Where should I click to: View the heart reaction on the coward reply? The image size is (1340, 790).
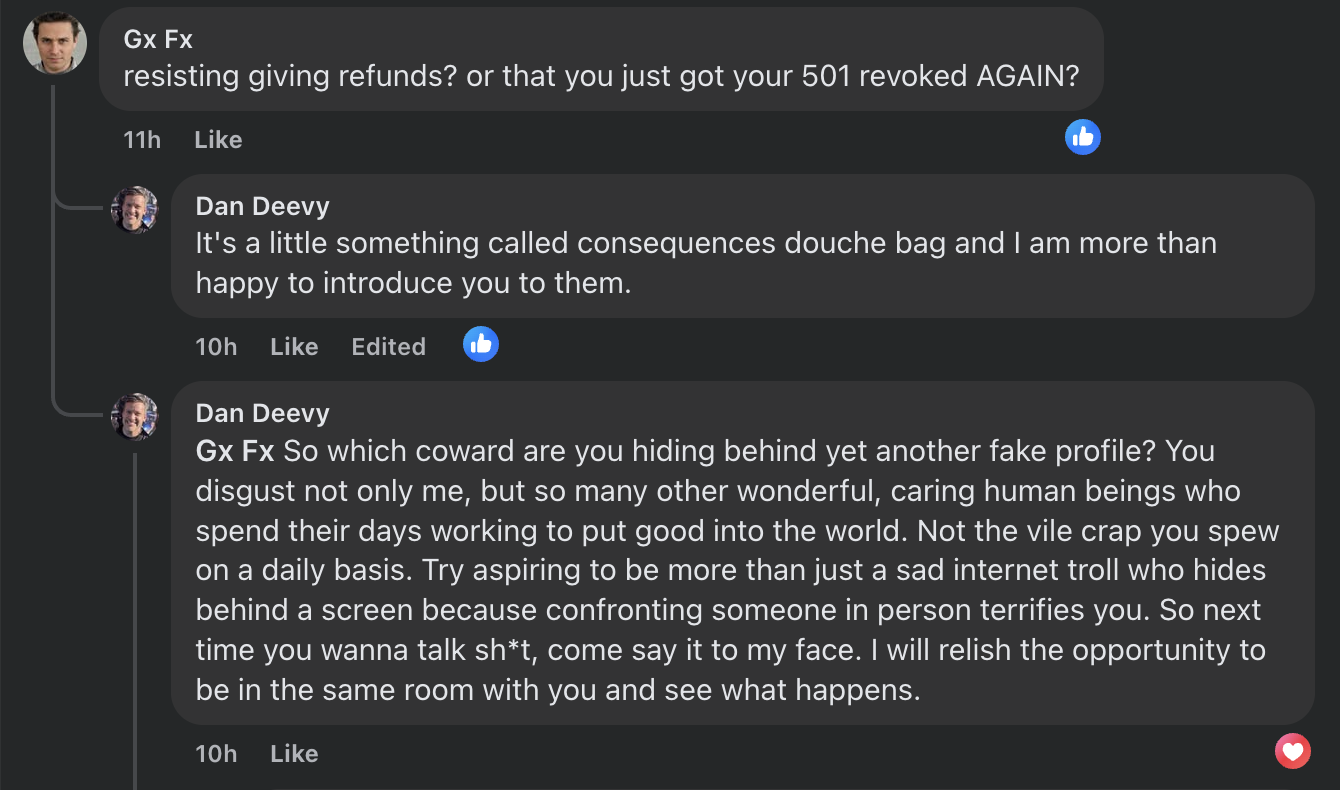point(1292,751)
